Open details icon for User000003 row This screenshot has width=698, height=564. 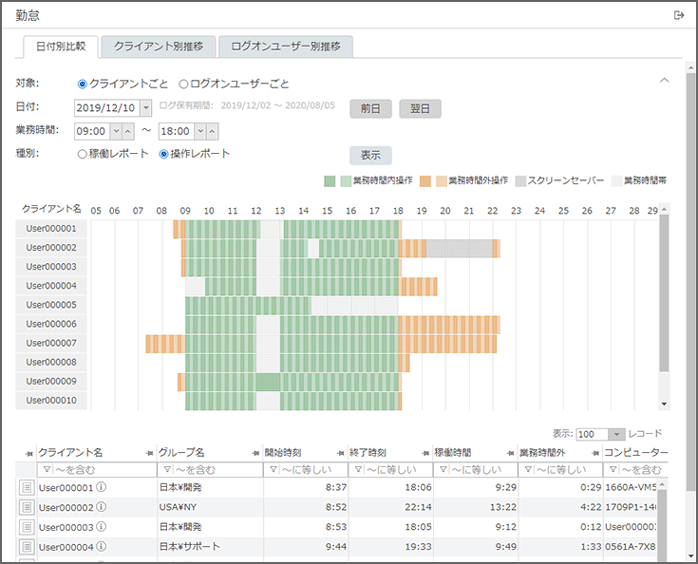27,527
